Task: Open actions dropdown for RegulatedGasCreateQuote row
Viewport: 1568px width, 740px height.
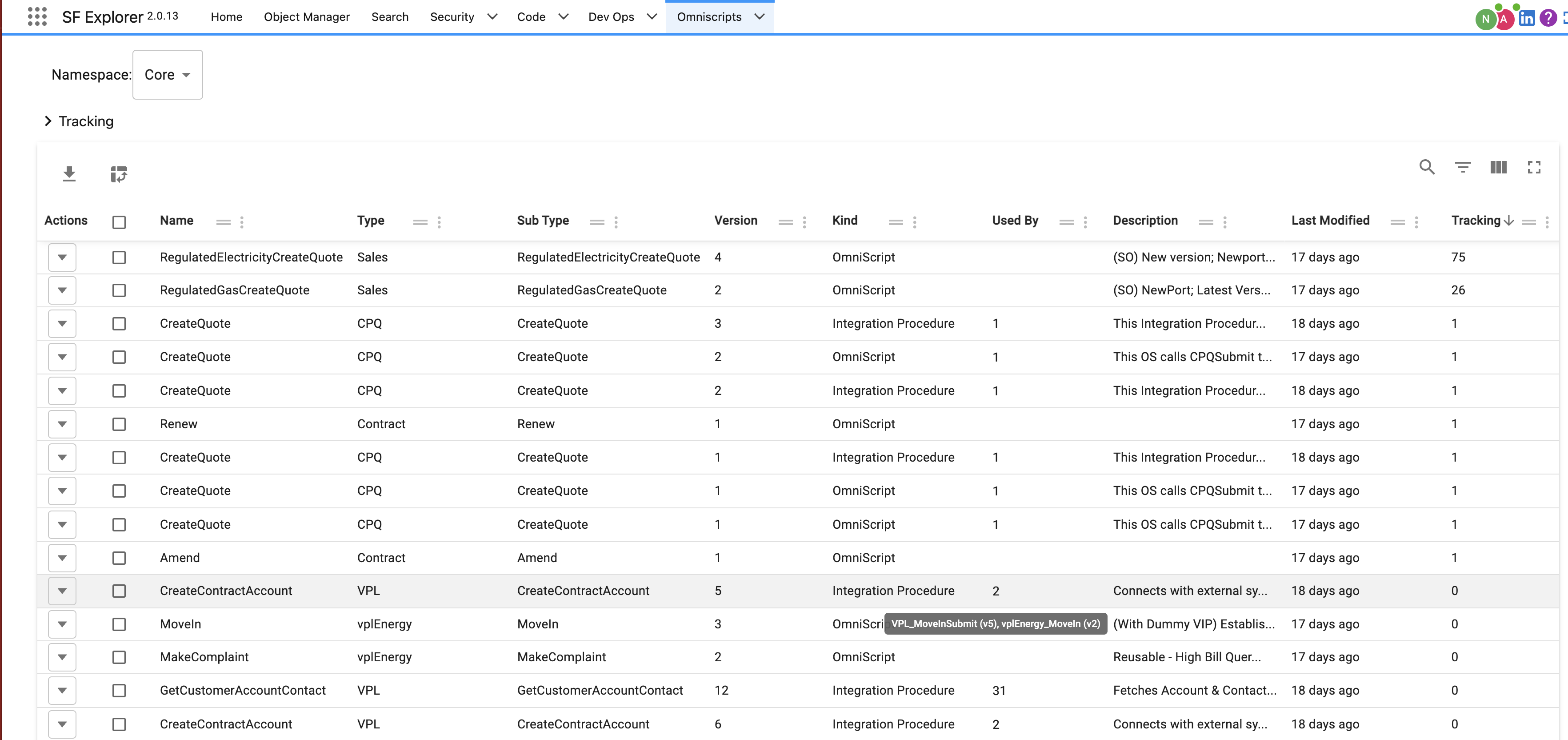Action: tap(62, 290)
